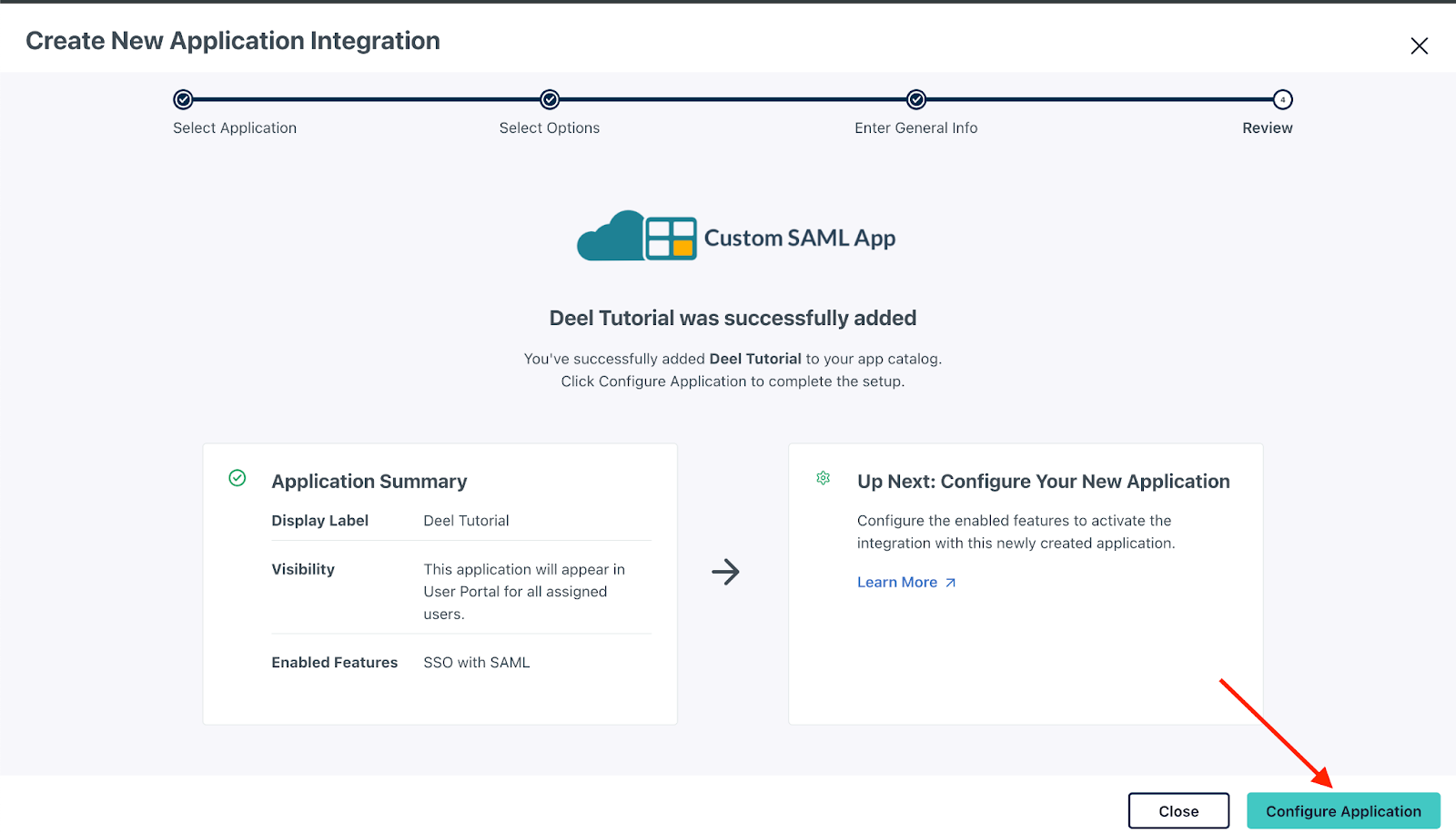This screenshot has width=1456, height=834.
Task: Click the Custom SAML App cloud logo
Action: click(637, 236)
